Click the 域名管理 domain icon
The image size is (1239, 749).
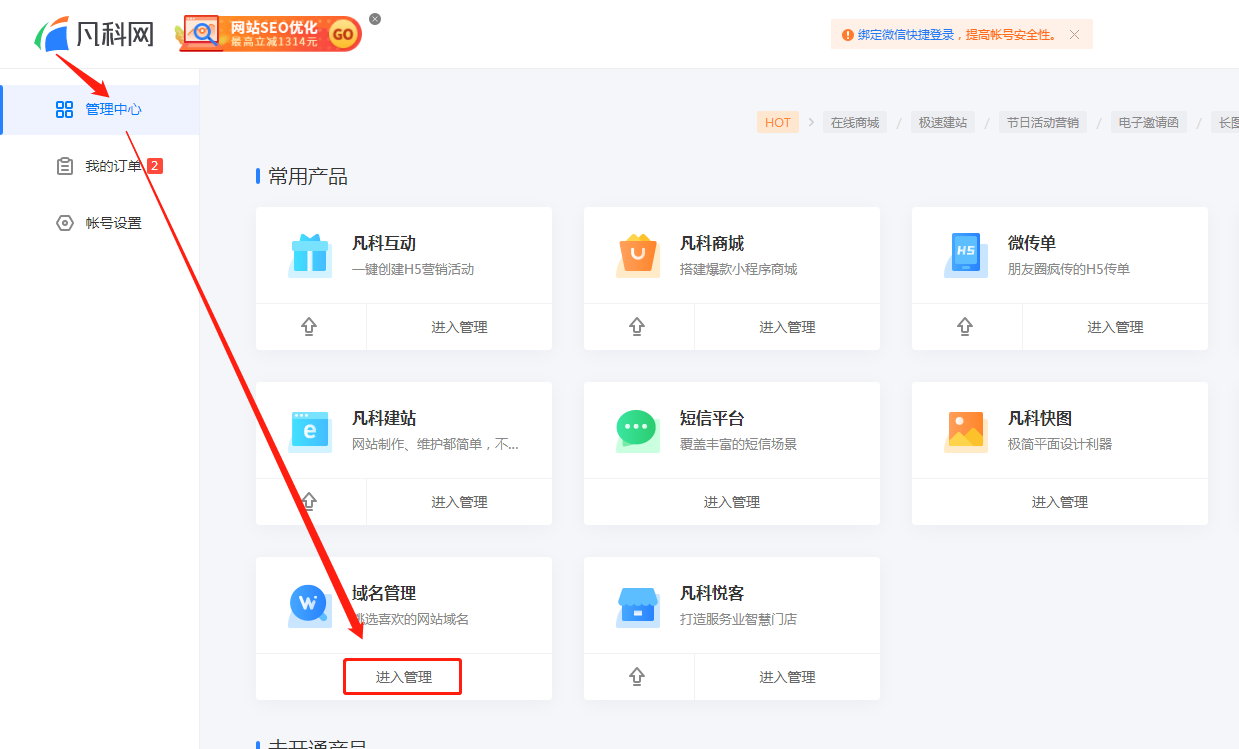pos(310,605)
